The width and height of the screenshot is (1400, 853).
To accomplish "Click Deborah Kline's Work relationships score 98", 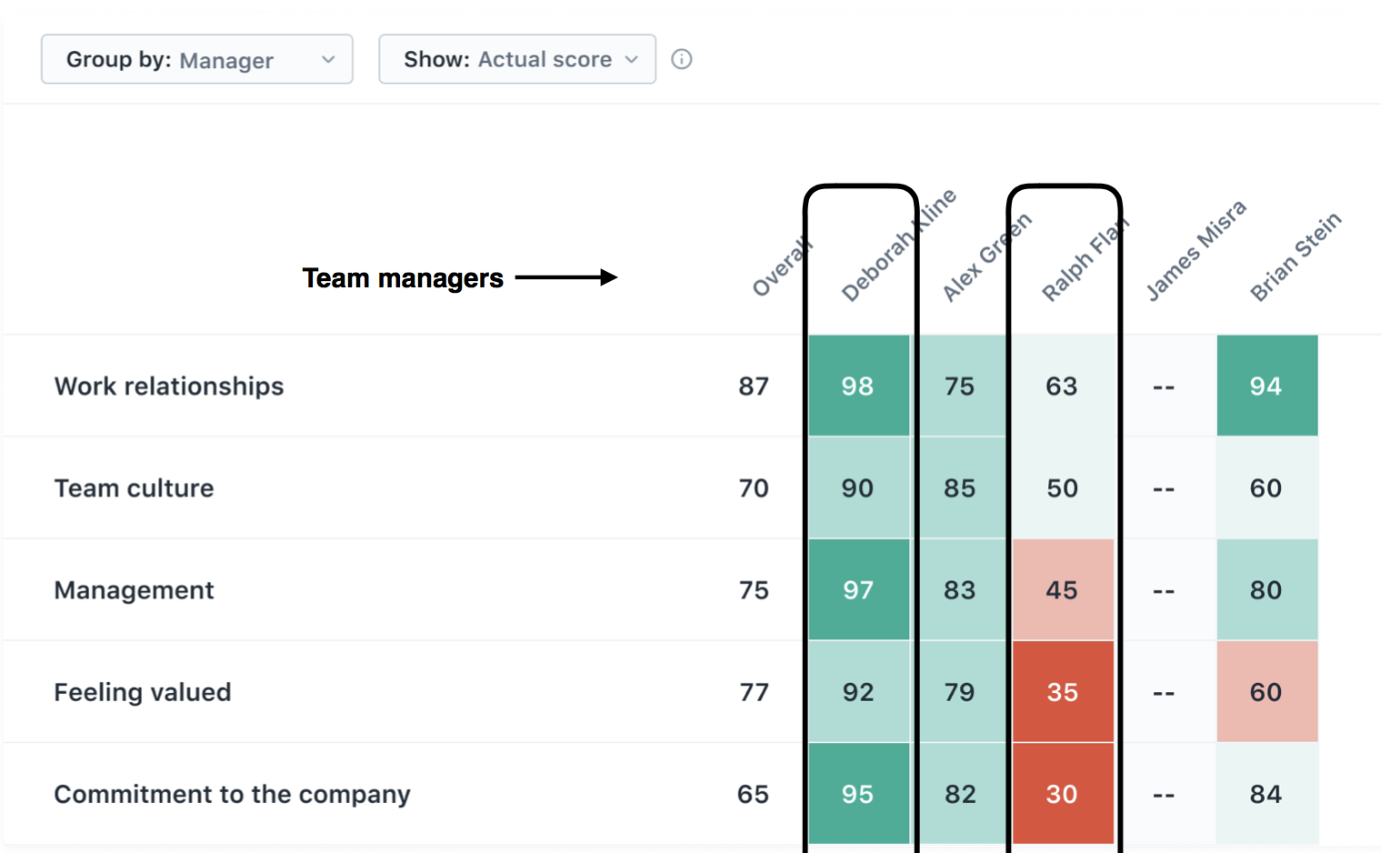I will [858, 386].
